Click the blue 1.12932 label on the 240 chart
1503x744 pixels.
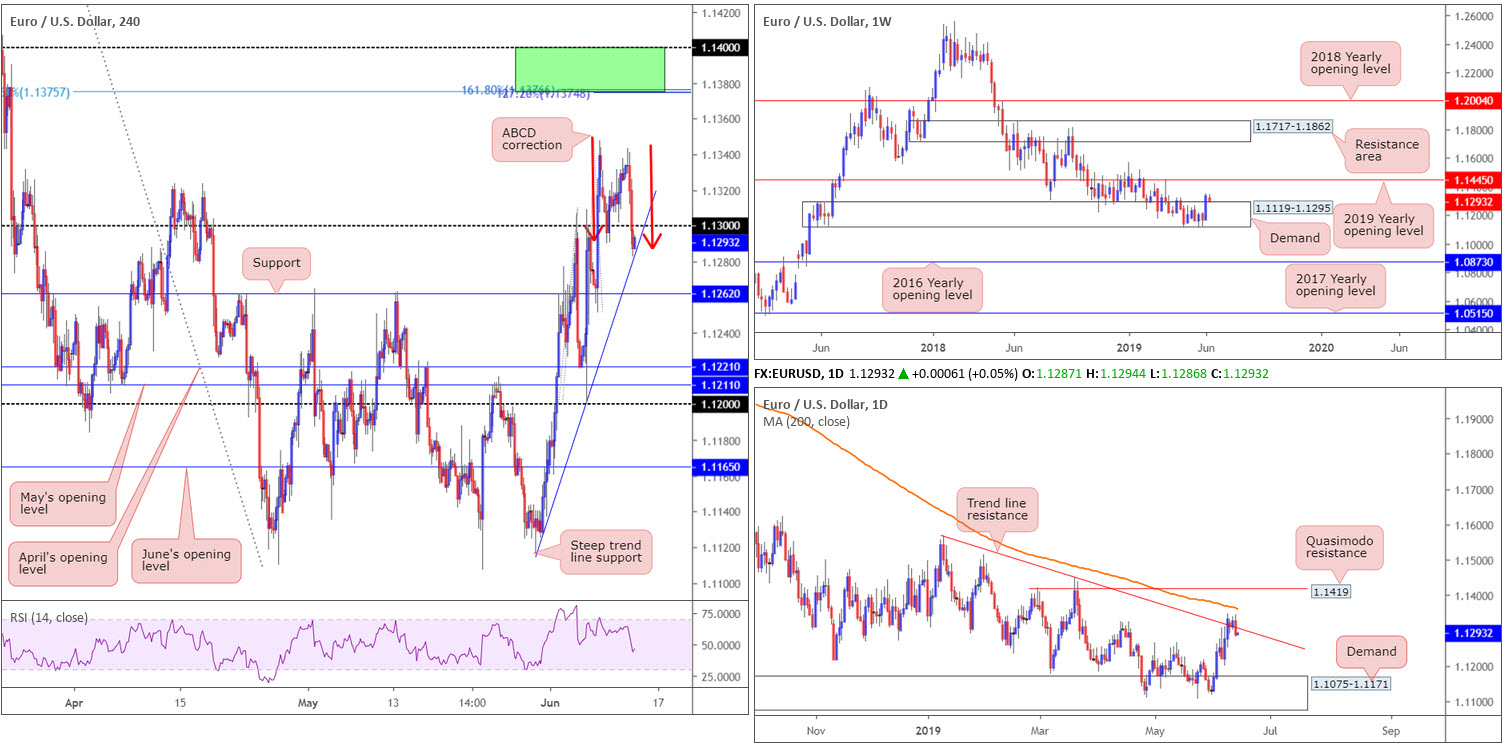[x=719, y=241]
